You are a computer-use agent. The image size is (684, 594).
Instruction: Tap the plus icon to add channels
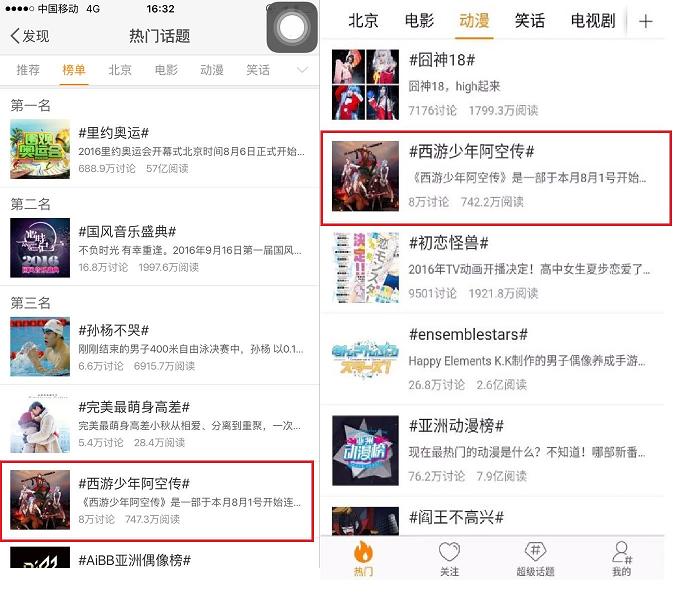point(645,21)
